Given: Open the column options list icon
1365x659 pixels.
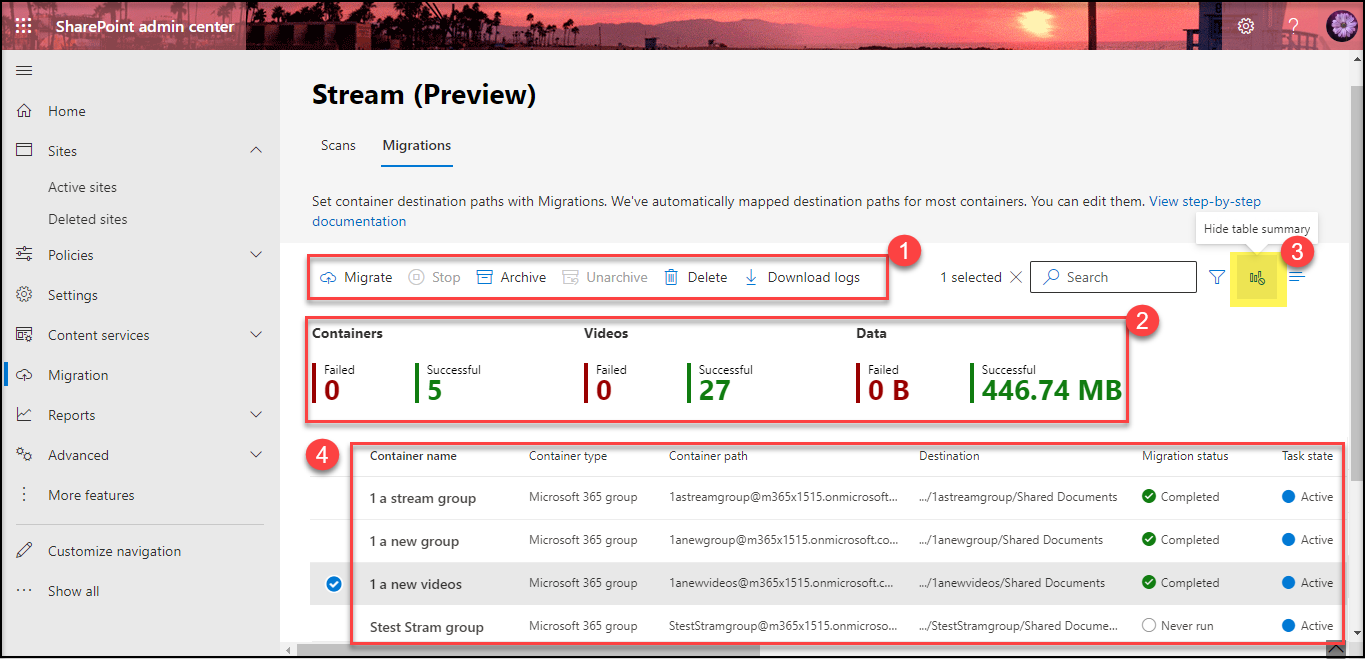Looking at the screenshot, I should click(x=1297, y=277).
